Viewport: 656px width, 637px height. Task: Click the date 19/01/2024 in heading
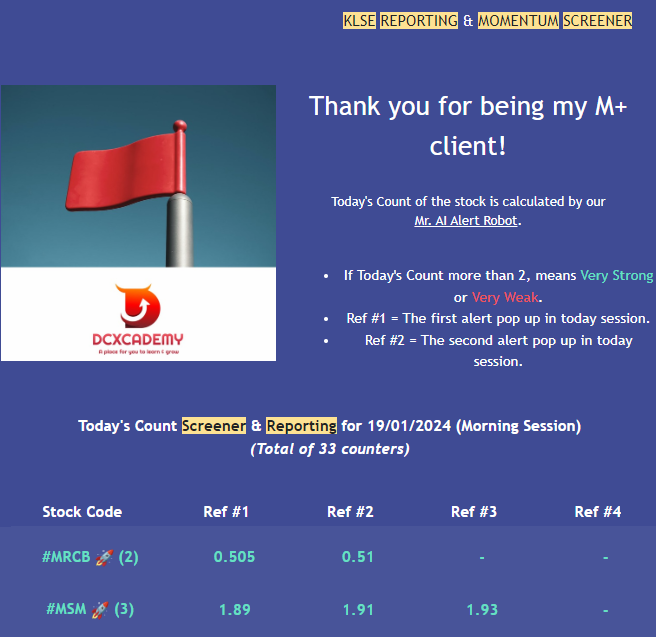pyautogui.click(x=409, y=426)
